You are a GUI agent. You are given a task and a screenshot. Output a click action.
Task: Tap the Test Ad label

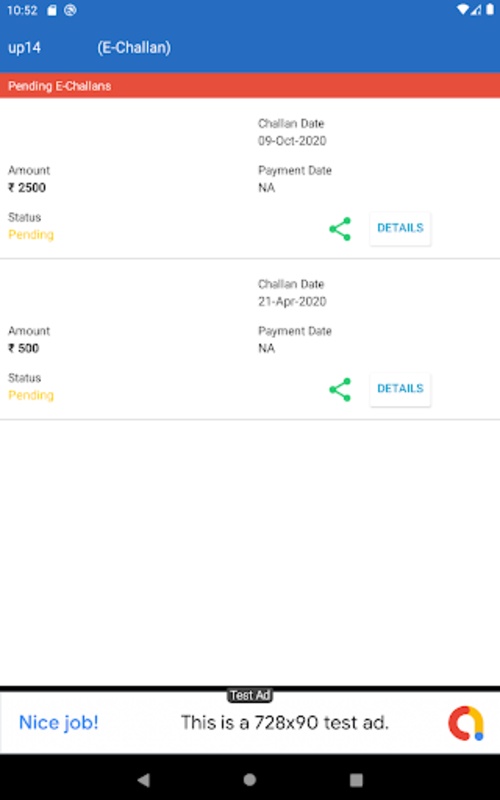point(249,695)
